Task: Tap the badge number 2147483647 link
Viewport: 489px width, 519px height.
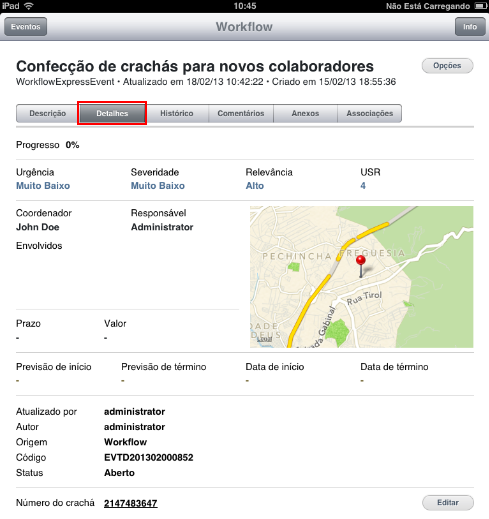Action: pos(130,503)
